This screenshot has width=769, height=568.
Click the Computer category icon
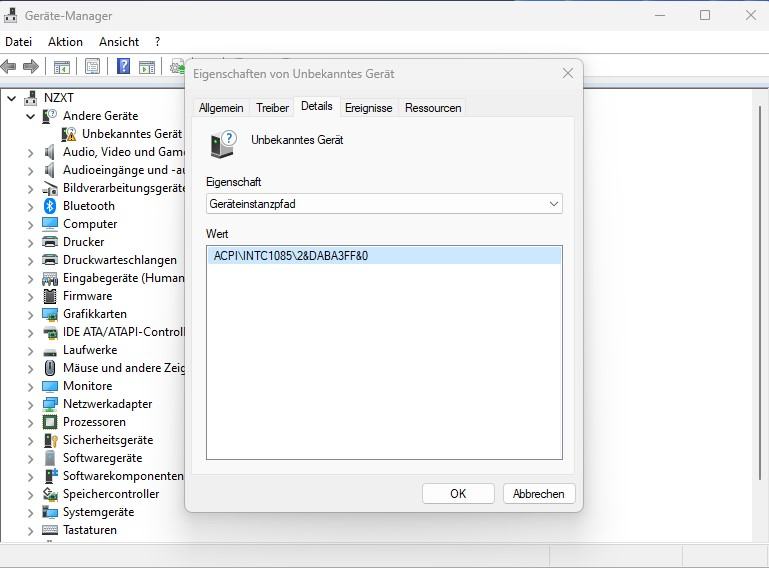click(x=50, y=224)
